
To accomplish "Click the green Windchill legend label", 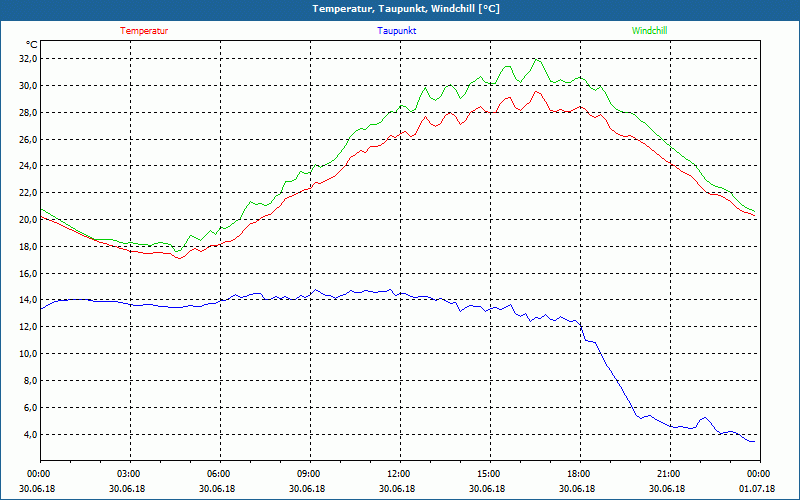I will click(x=649, y=31).
